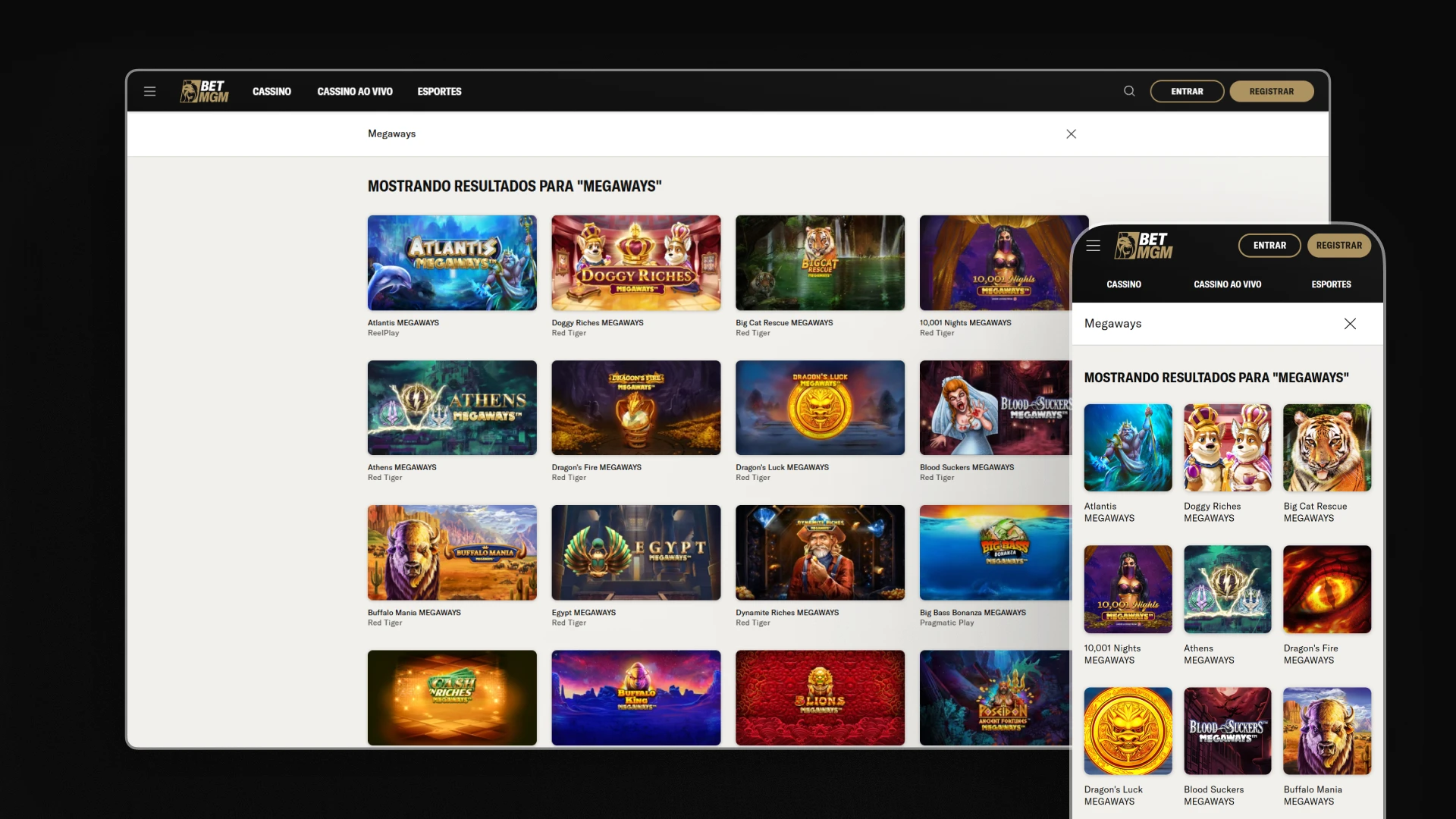Screen dimensions: 1456x819
Task: Open the search magnifier icon in desktop header
Action: [1129, 91]
